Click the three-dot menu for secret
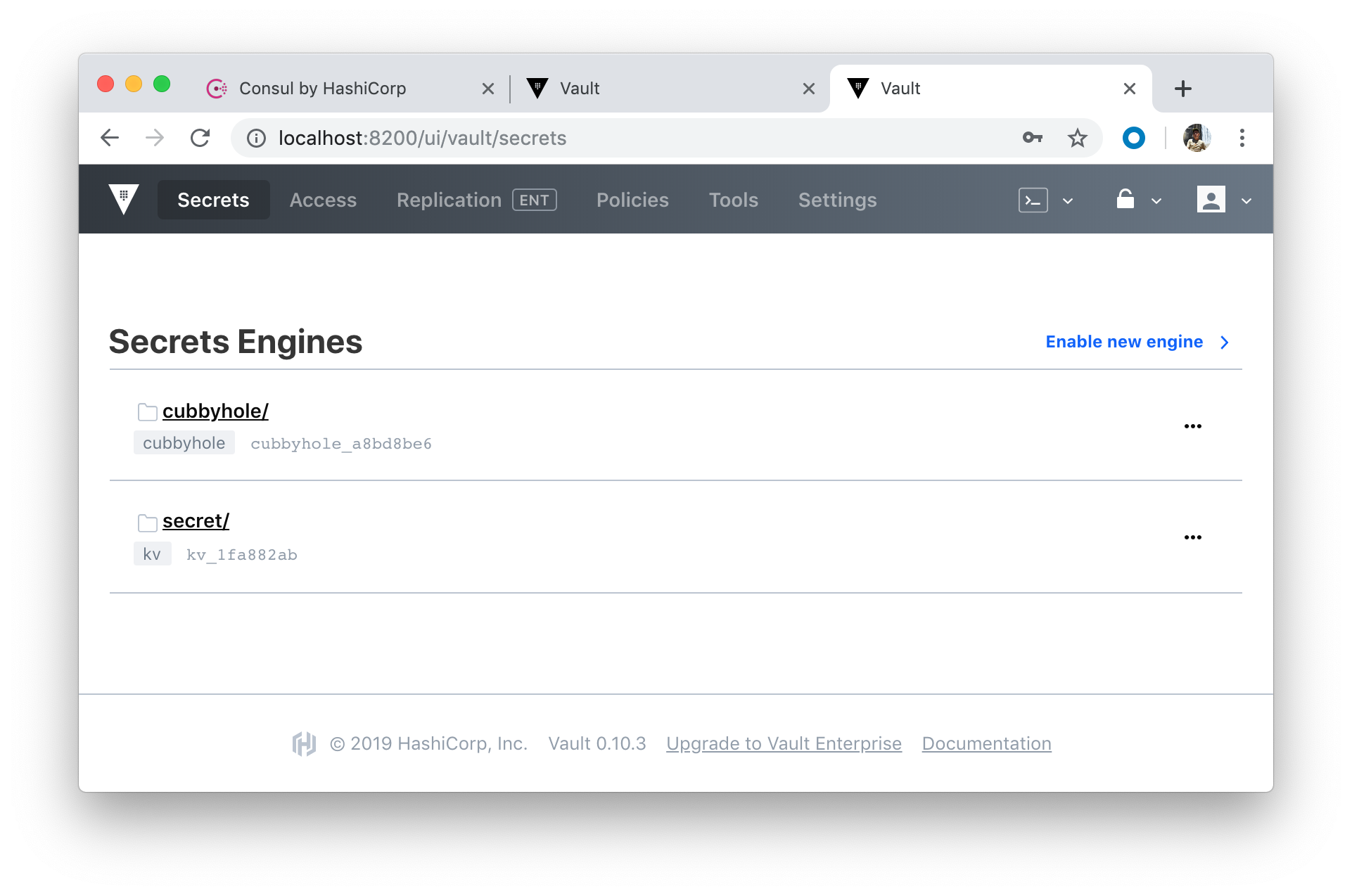Image resolution: width=1352 pixels, height=896 pixels. 1192,537
